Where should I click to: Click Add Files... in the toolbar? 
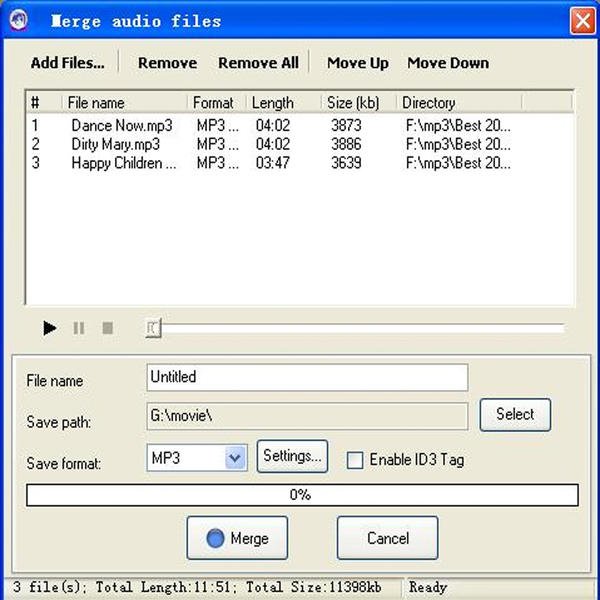pos(67,63)
